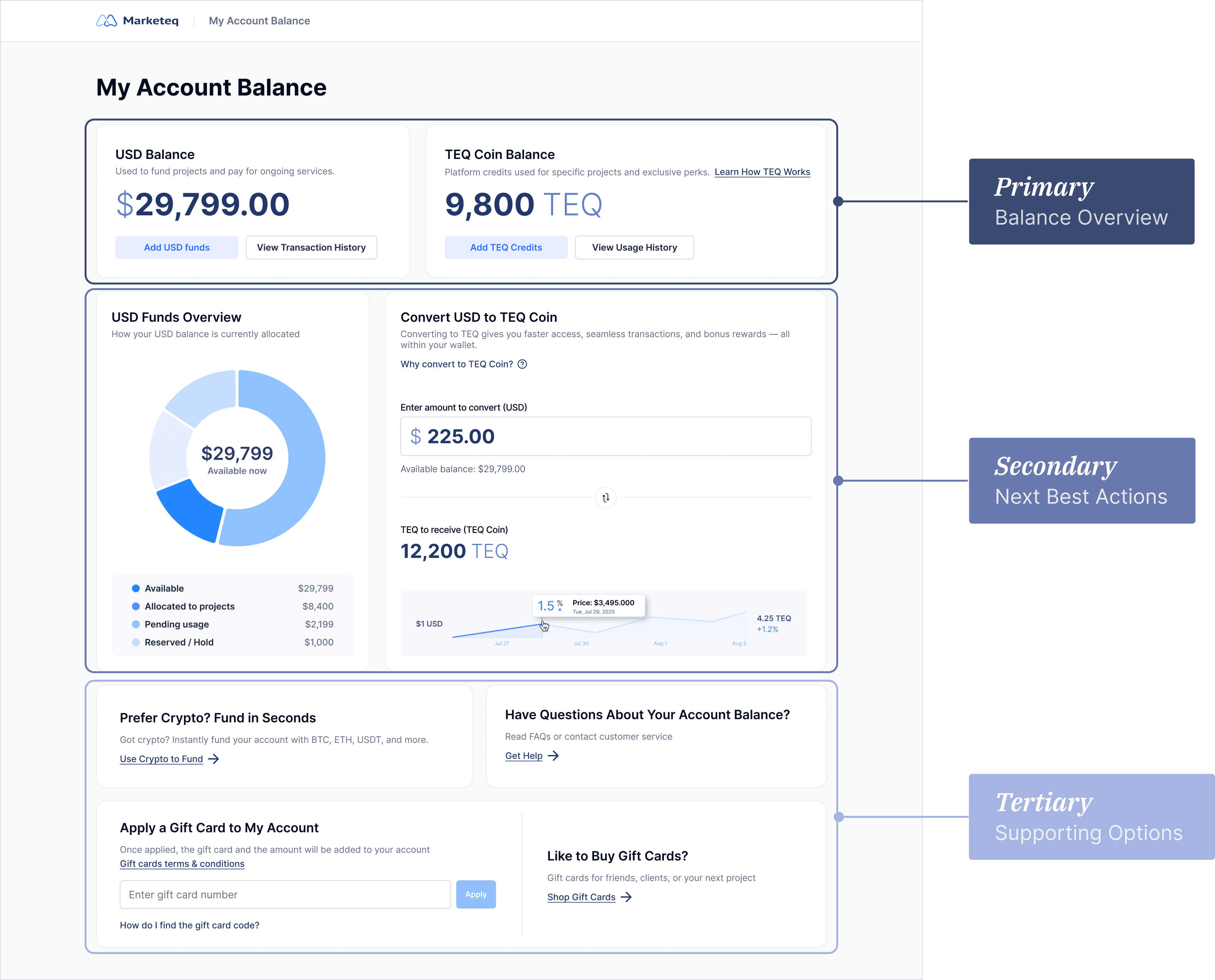Click Why convert to TEQ Coin link
Screen dimensions: 1215x980
[457, 364]
